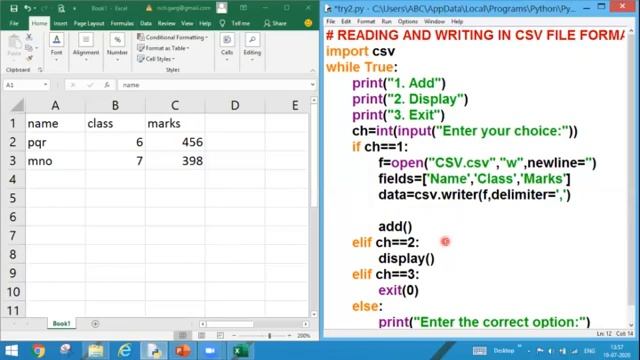Click the Book1 sheet tab
This screenshot has height=360, width=640.
[62, 324]
